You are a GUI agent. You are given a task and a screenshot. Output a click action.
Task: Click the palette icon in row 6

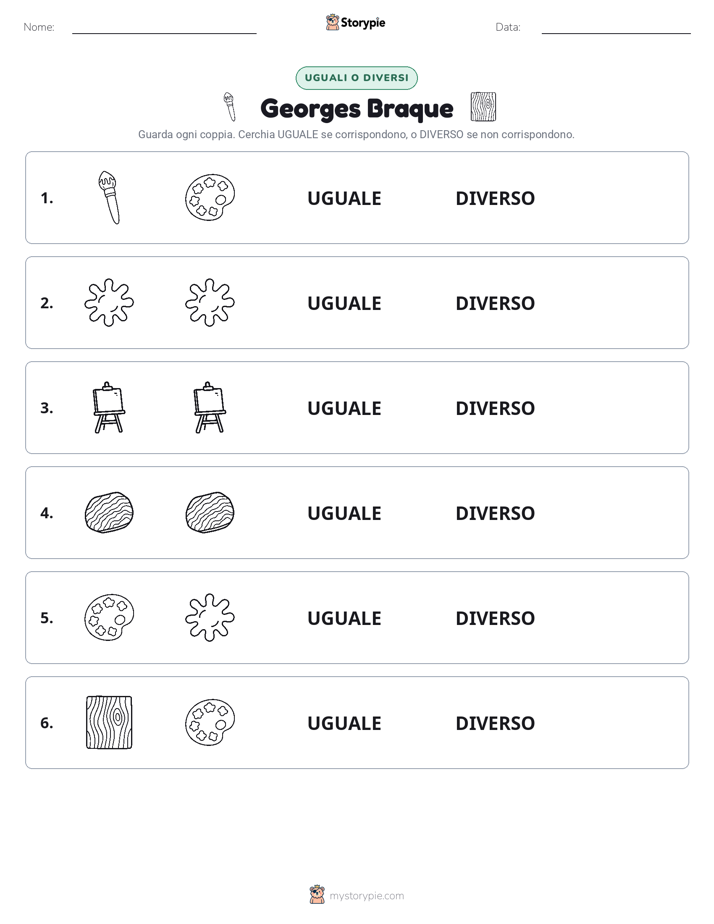pos(210,722)
